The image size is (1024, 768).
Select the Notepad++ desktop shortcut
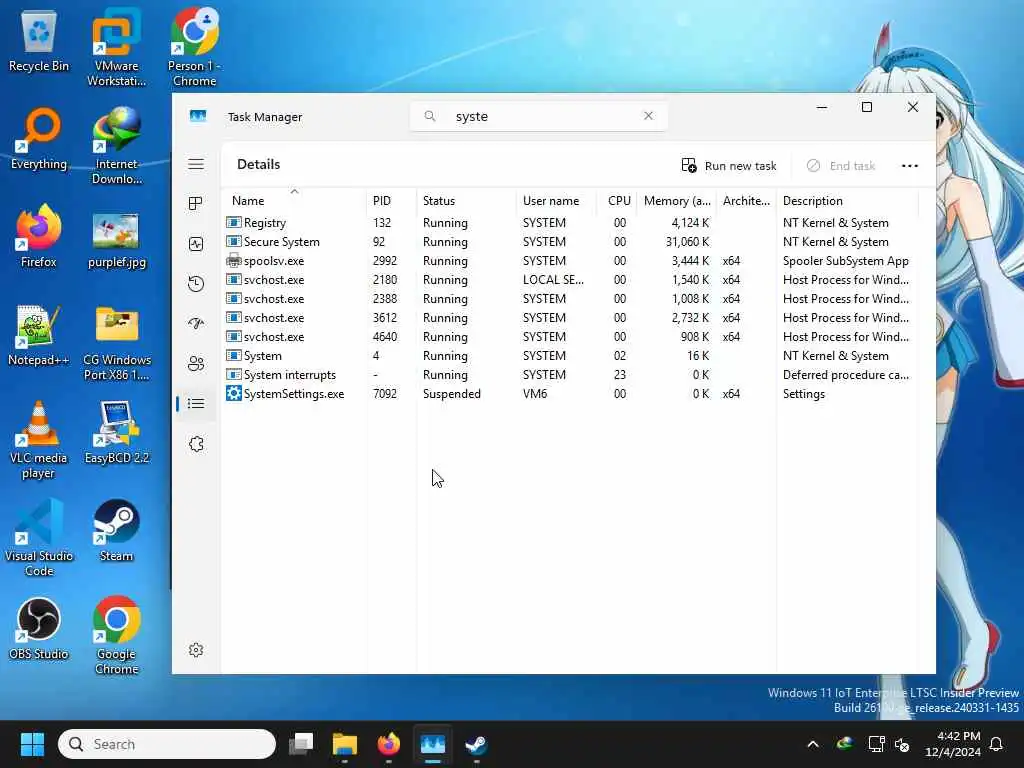coord(39,336)
